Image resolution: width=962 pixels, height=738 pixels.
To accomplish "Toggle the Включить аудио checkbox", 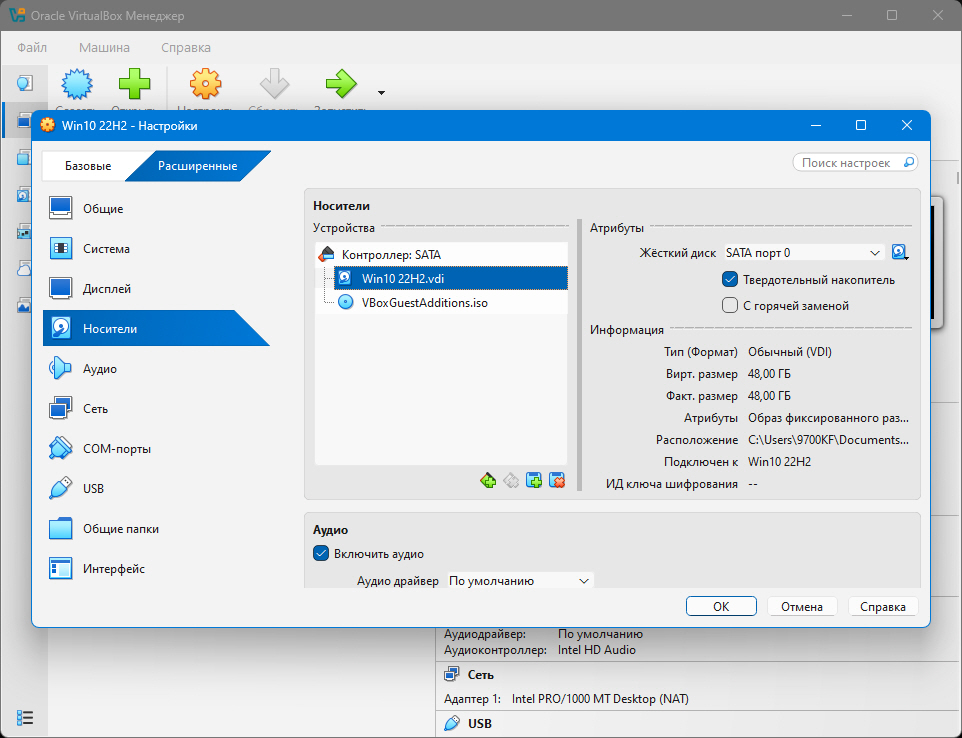I will 321,553.
